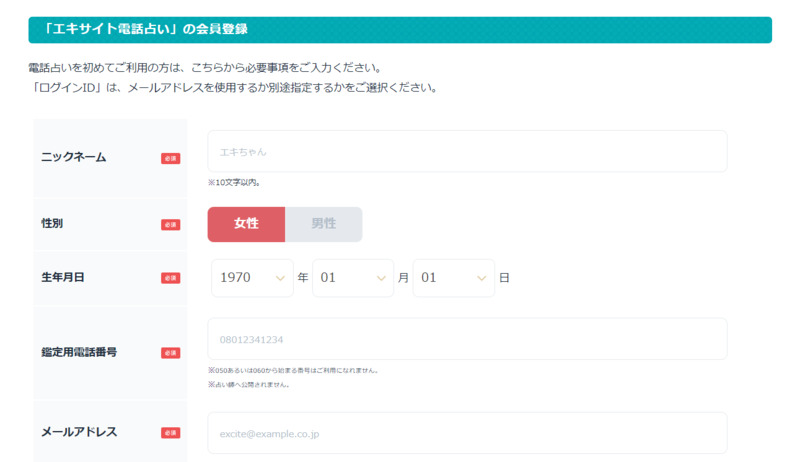The height and width of the screenshot is (462, 800).
Task: Open the birth year dropdown showing 1970
Action: coord(252,278)
